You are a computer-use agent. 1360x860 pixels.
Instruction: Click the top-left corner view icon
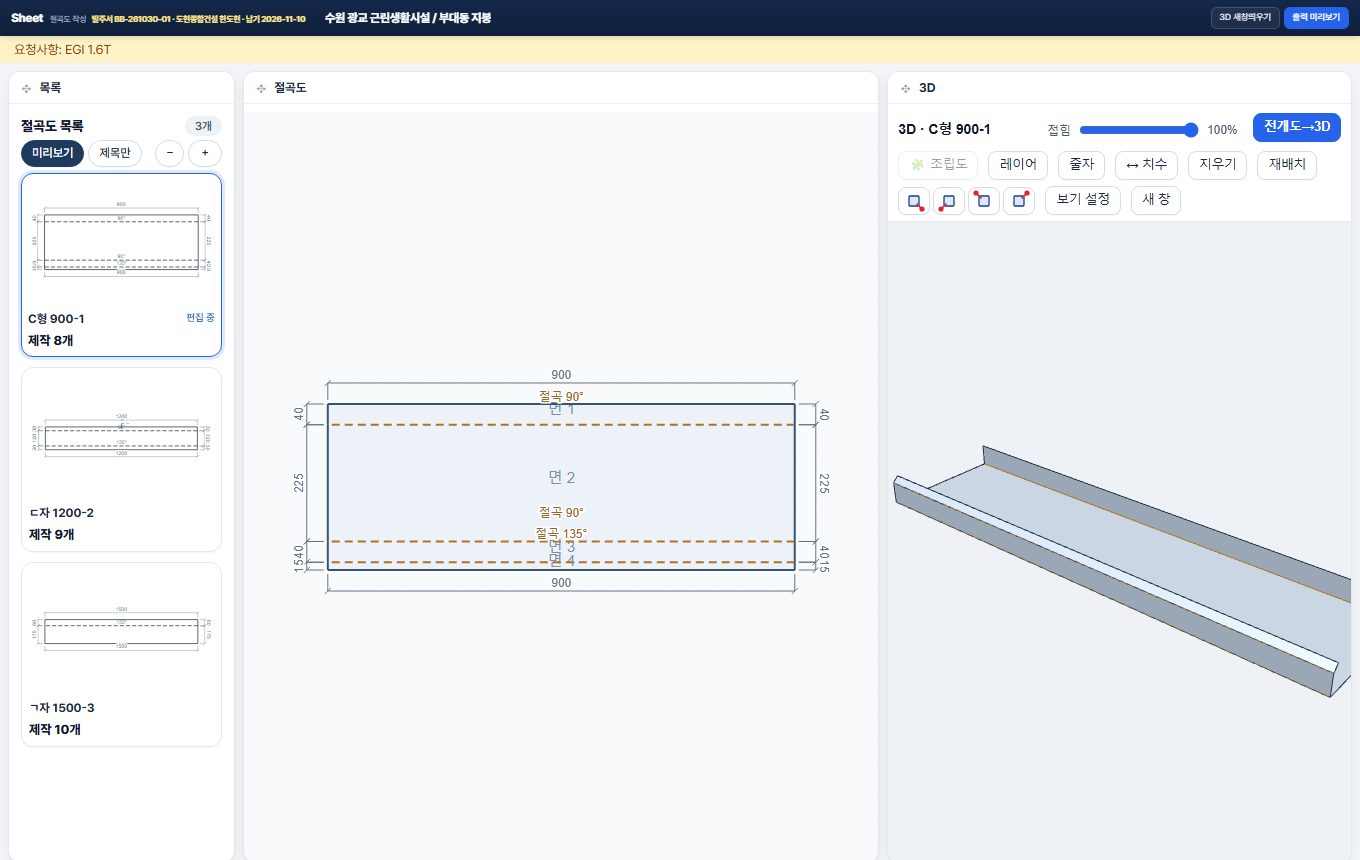click(x=984, y=201)
